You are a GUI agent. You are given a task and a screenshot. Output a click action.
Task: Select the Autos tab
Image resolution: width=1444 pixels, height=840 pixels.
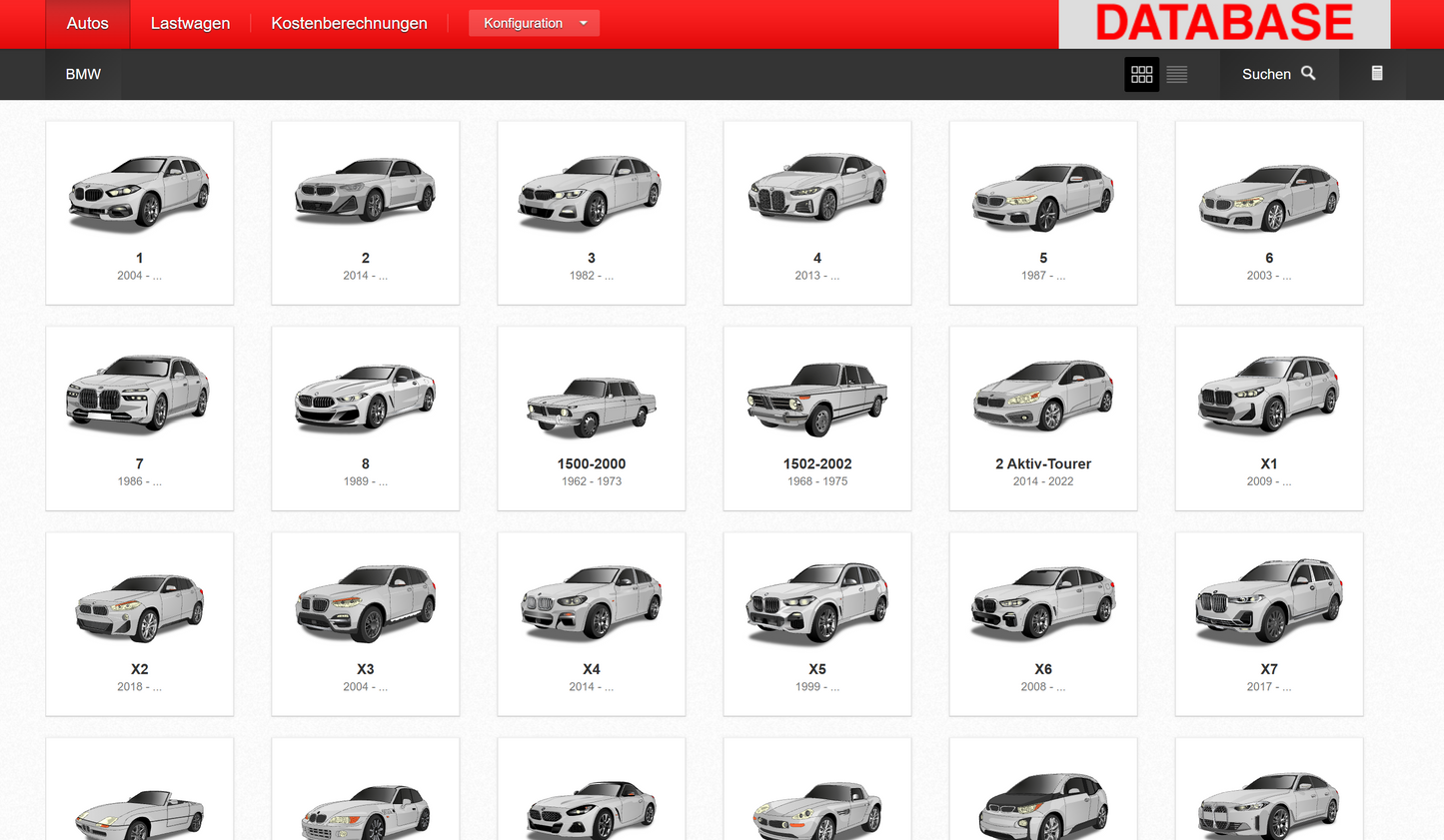[88, 24]
